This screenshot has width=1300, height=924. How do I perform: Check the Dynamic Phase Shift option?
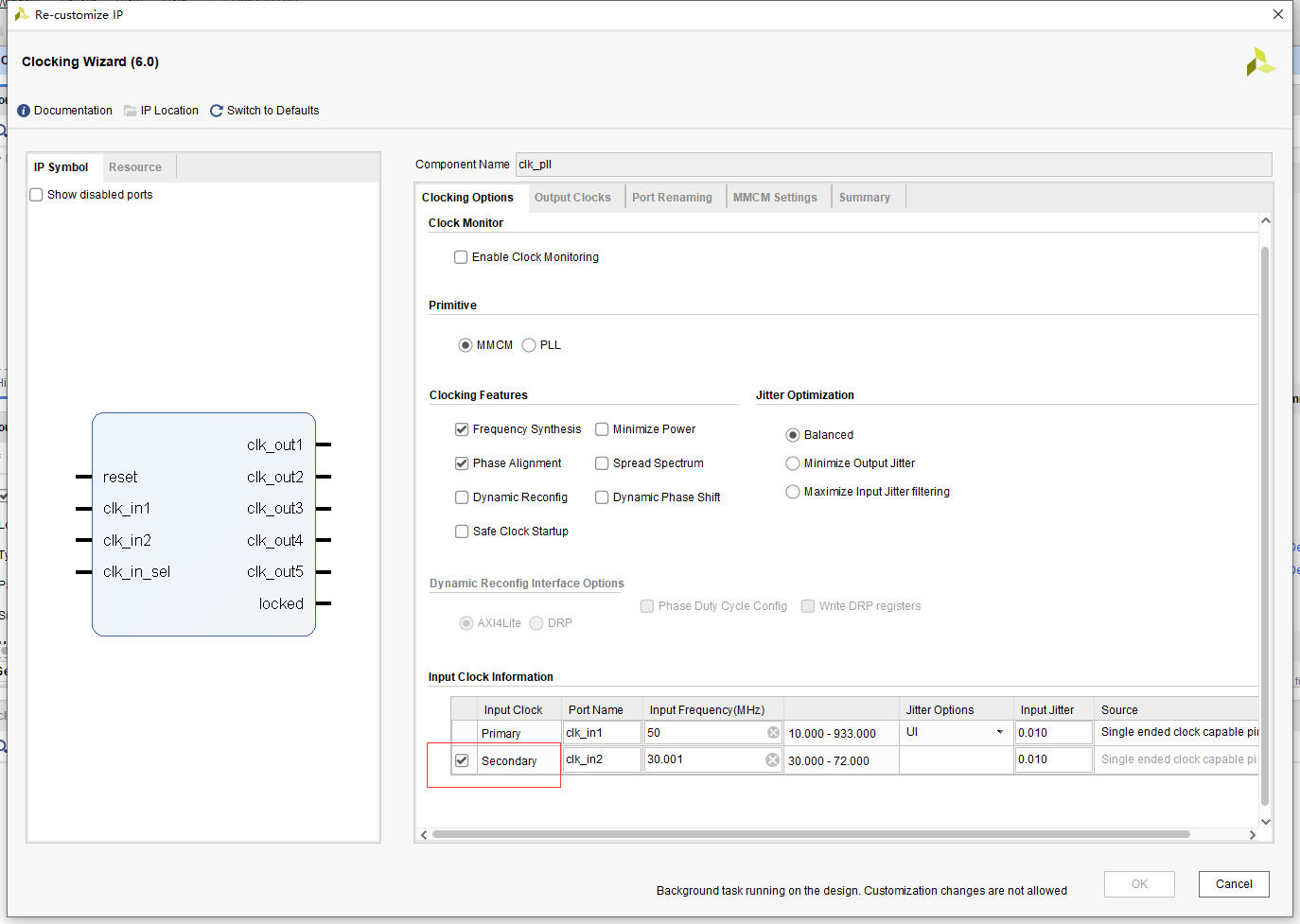pos(602,497)
